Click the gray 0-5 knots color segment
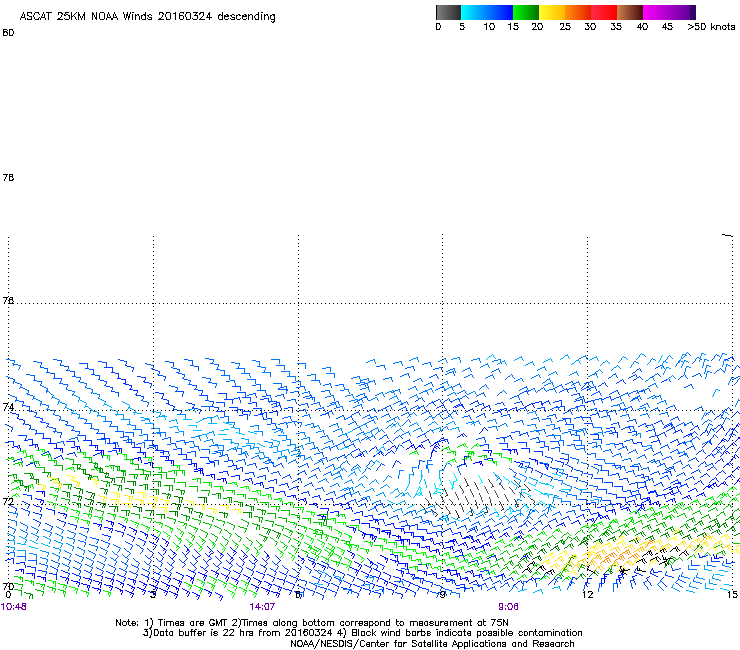 [448, 12]
